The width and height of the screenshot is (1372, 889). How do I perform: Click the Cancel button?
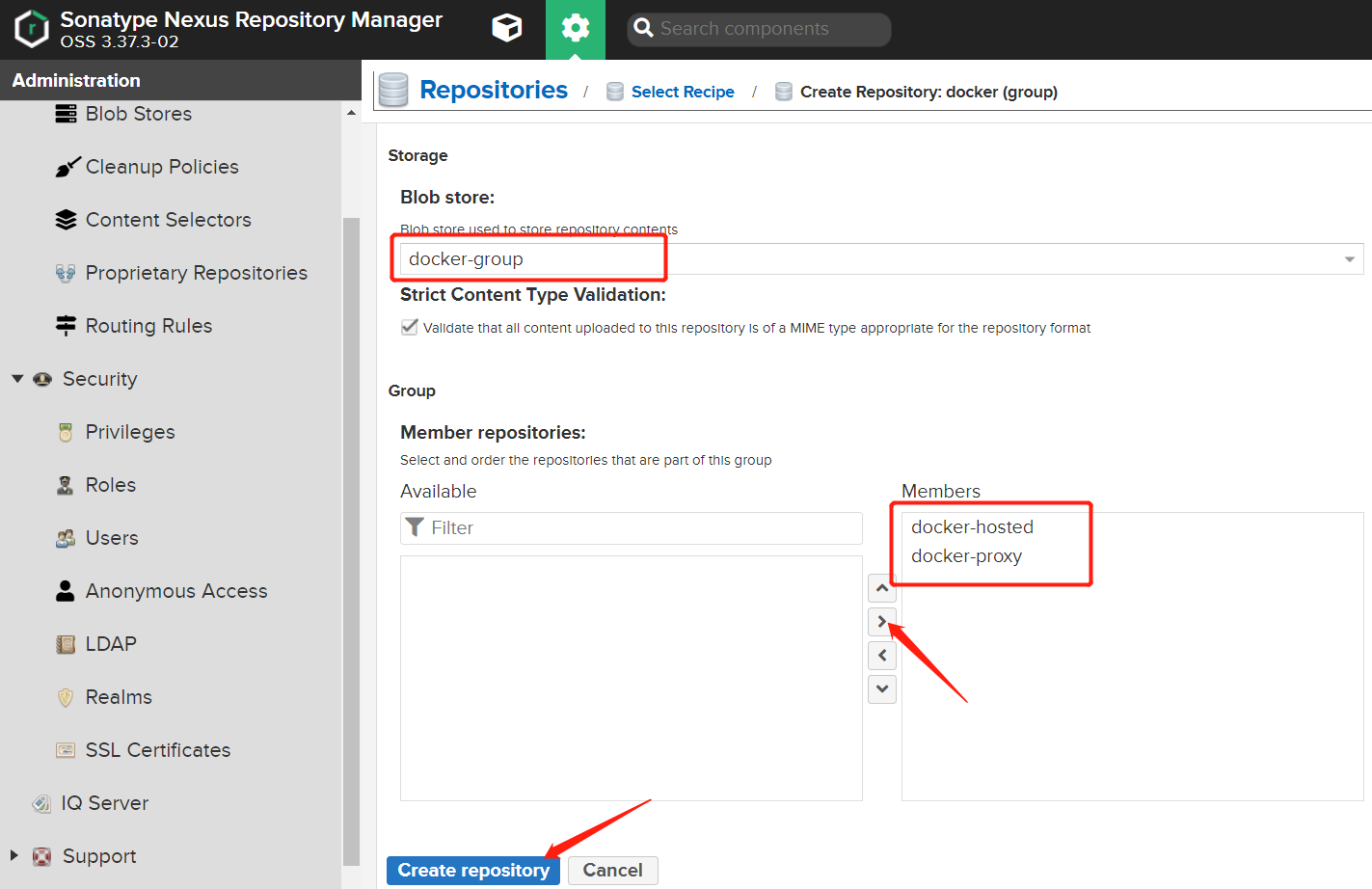pos(613,871)
